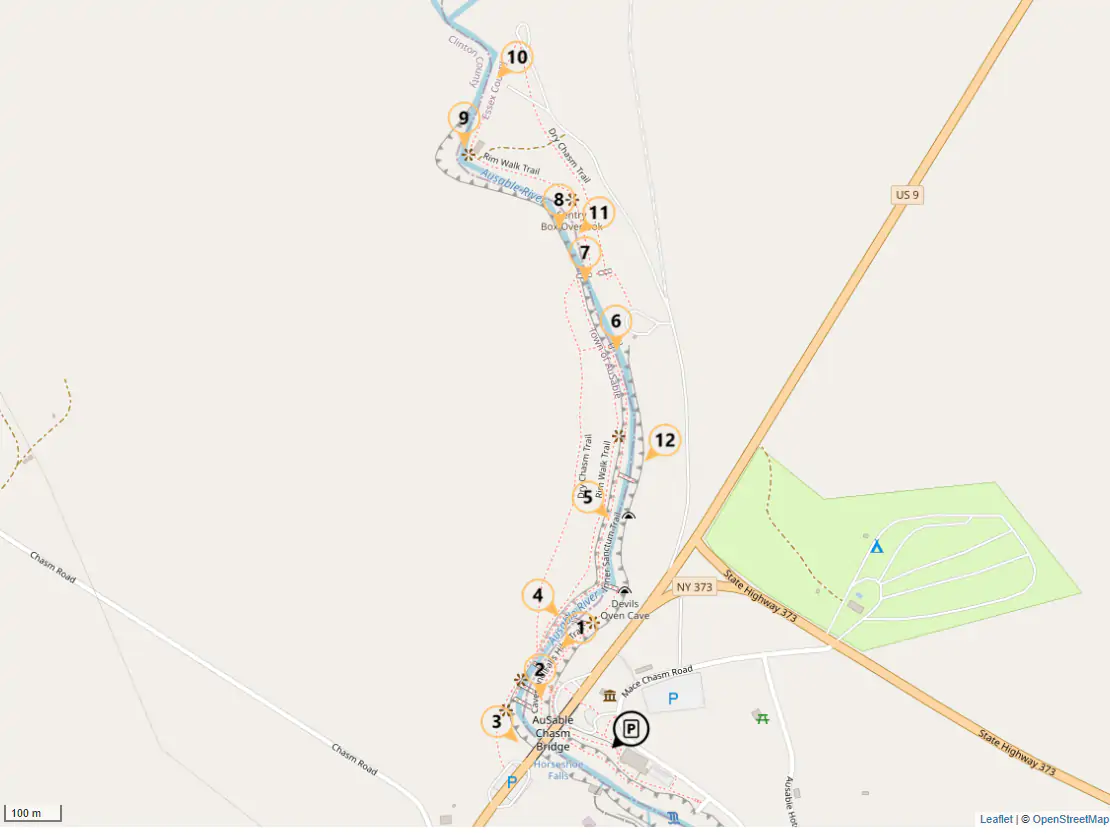Open waypoint marker number 5

point(588,497)
